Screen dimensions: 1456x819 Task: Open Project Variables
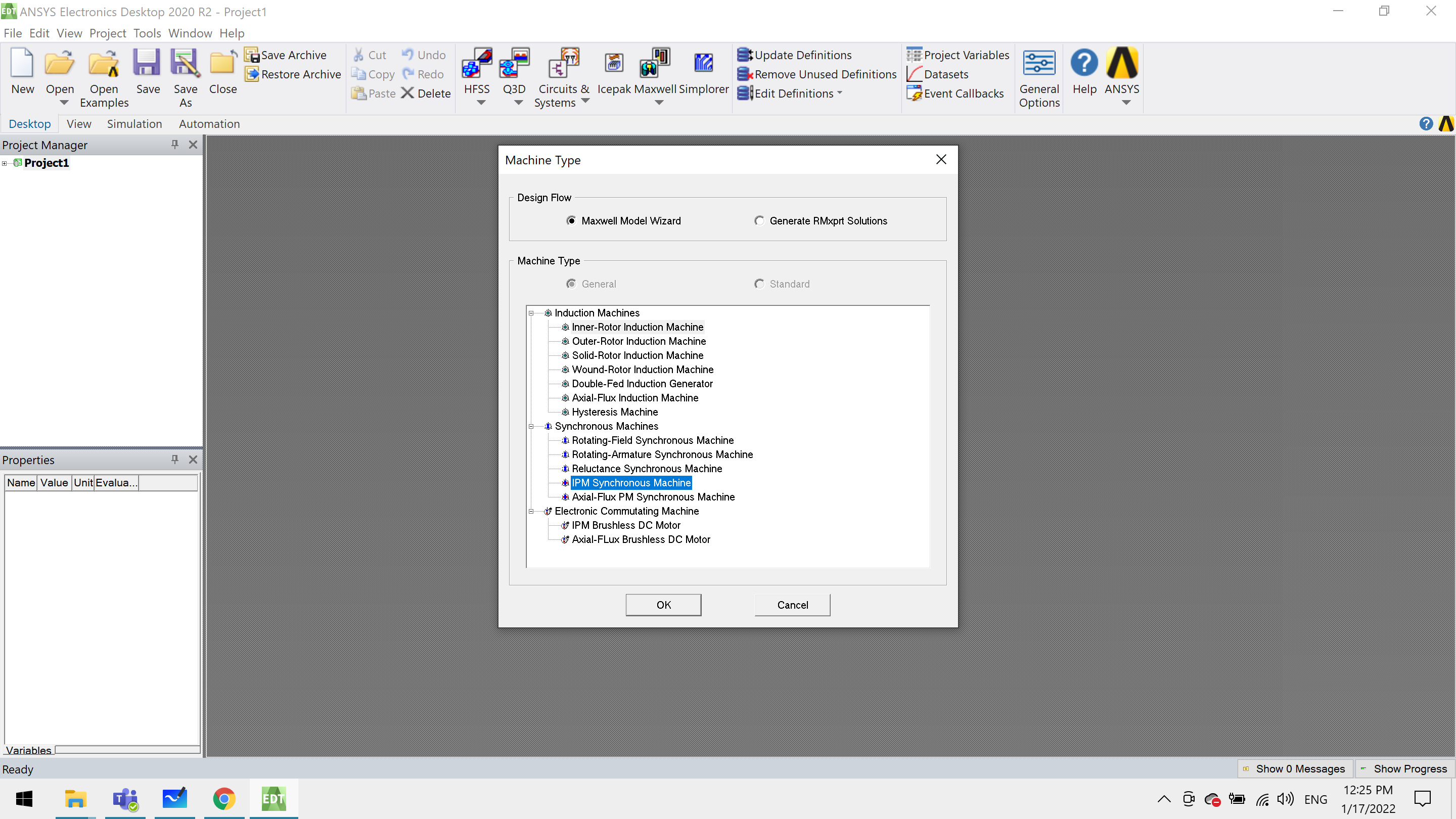click(958, 55)
